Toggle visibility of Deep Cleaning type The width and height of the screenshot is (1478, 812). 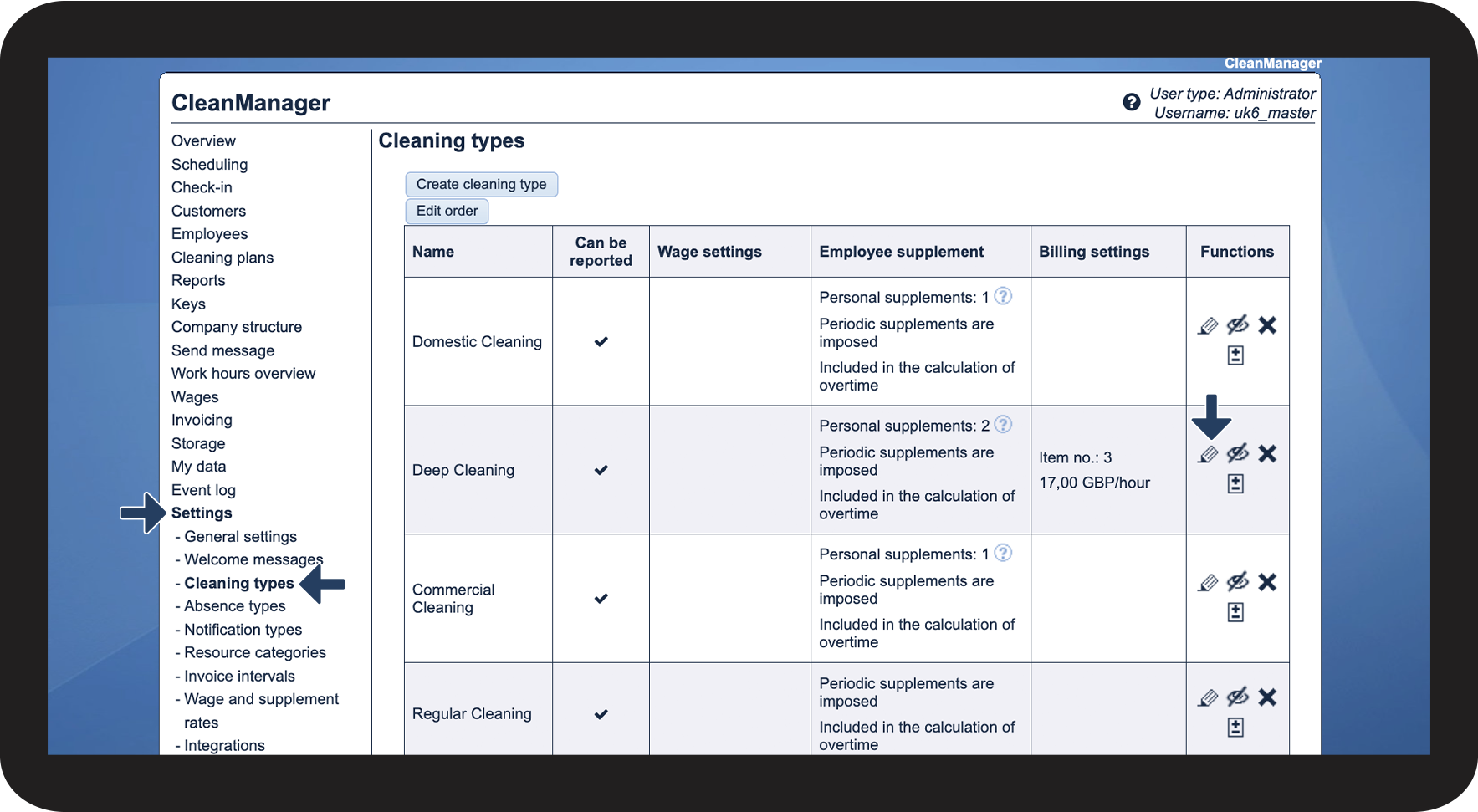(x=1237, y=453)
